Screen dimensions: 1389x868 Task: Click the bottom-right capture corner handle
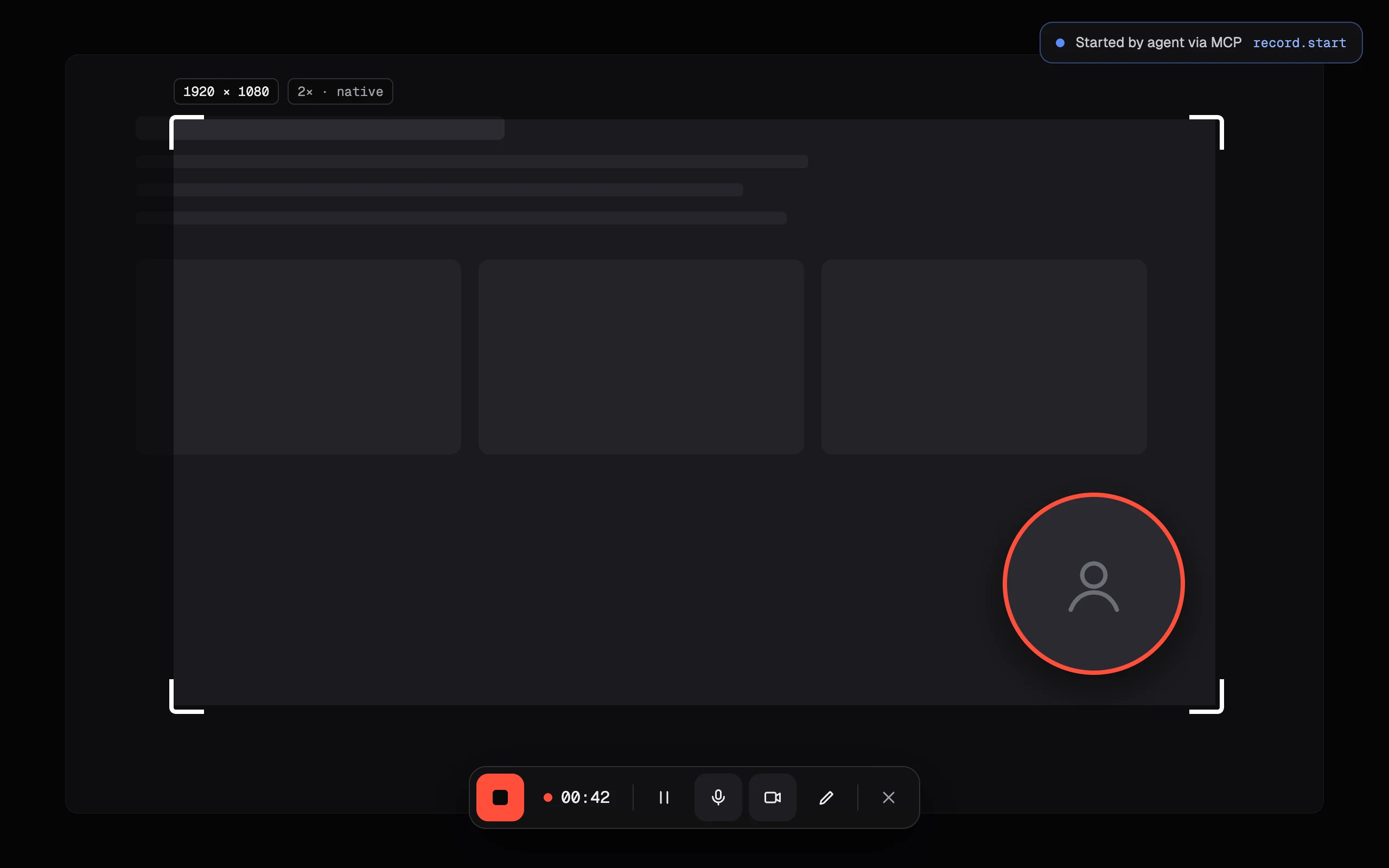click(1207, 697)
